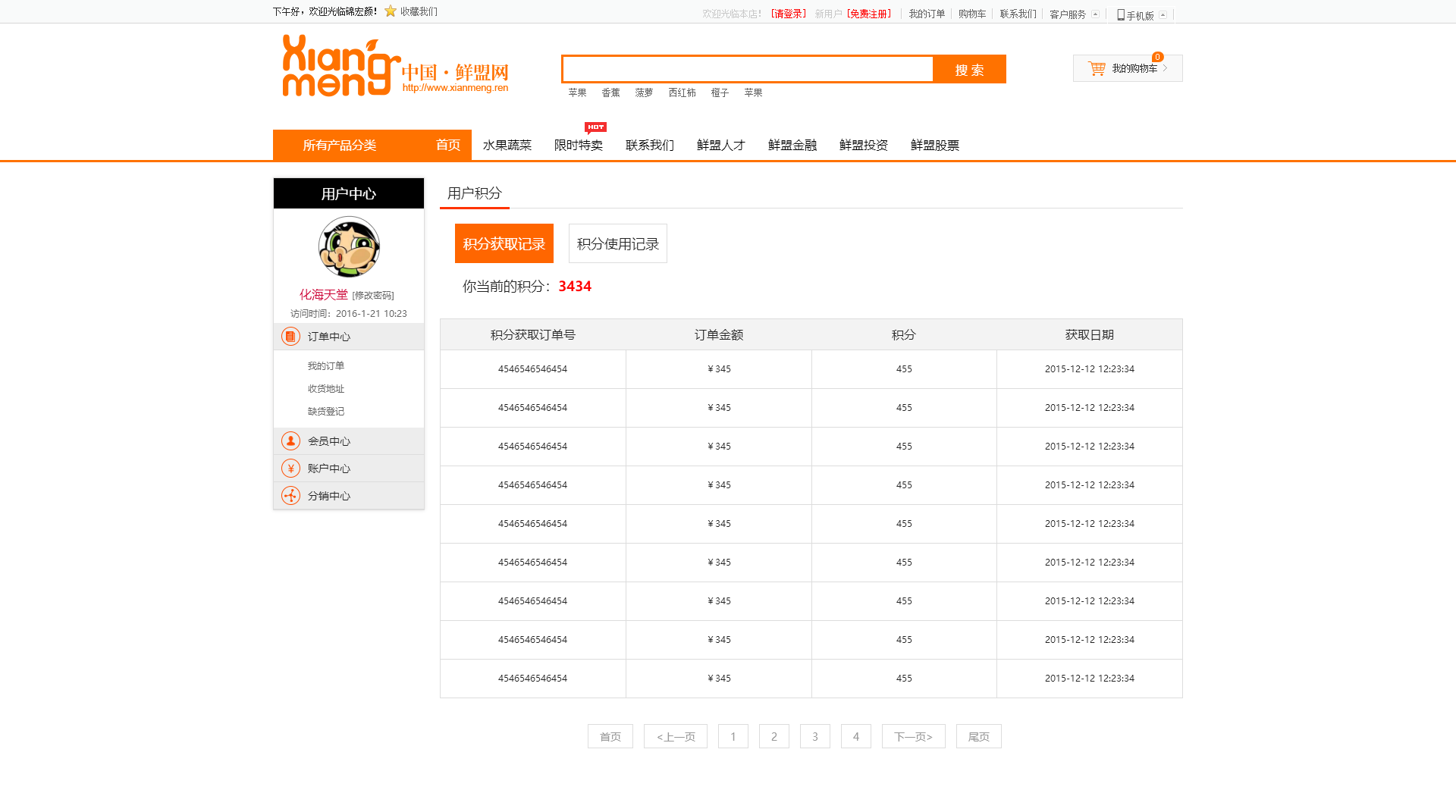
Task: Select the 积分获取记录 tab
Action: (504, 244)
